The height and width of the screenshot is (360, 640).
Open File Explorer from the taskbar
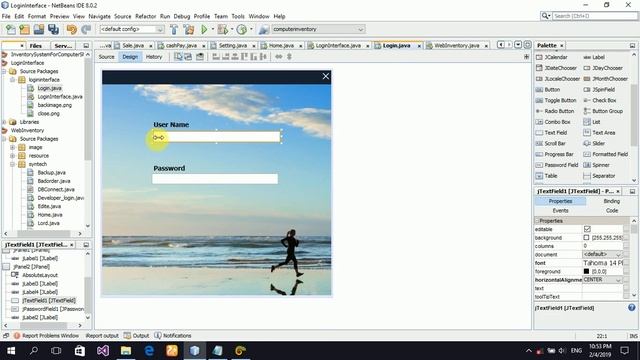(x=126, y=351)
